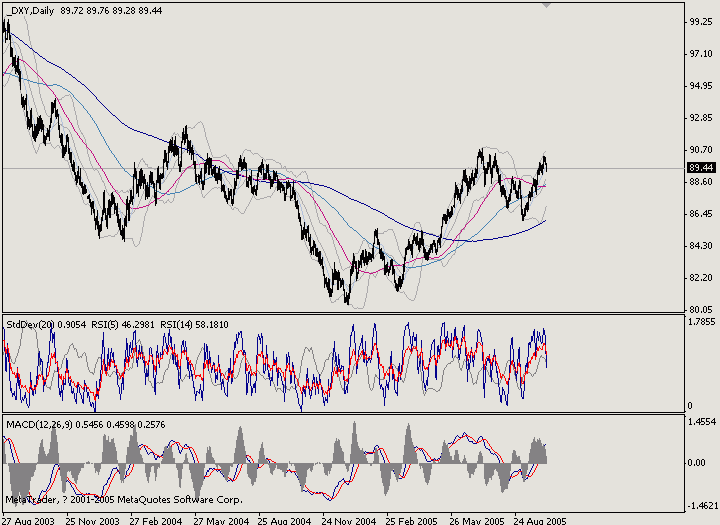Click the 94.95 price scale label
720x525 pixels.
701,86
